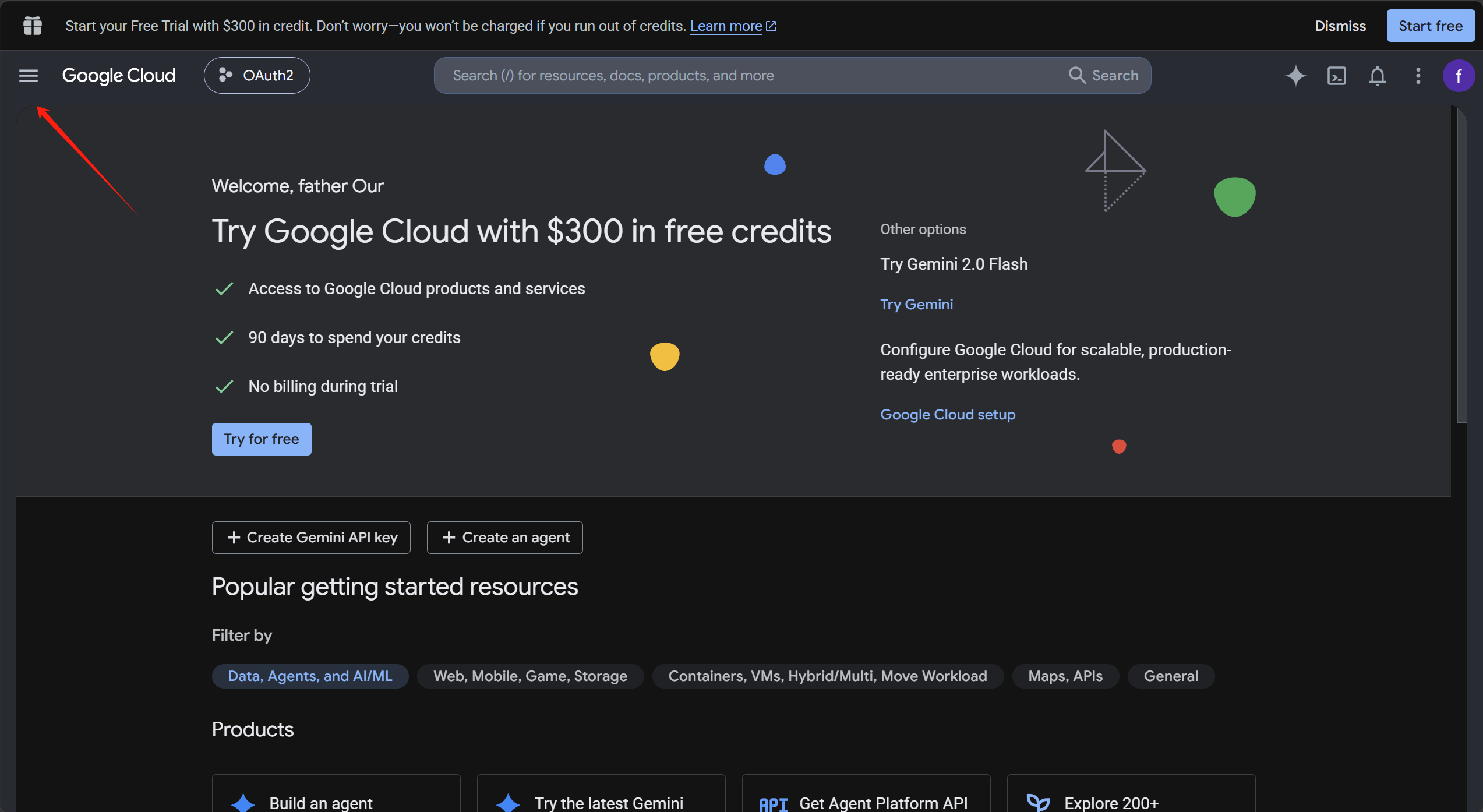This screenshot has height=812, width=1483.
Task: Open Gemini AI assistant sparkle icon
Action: point(1296,76)
